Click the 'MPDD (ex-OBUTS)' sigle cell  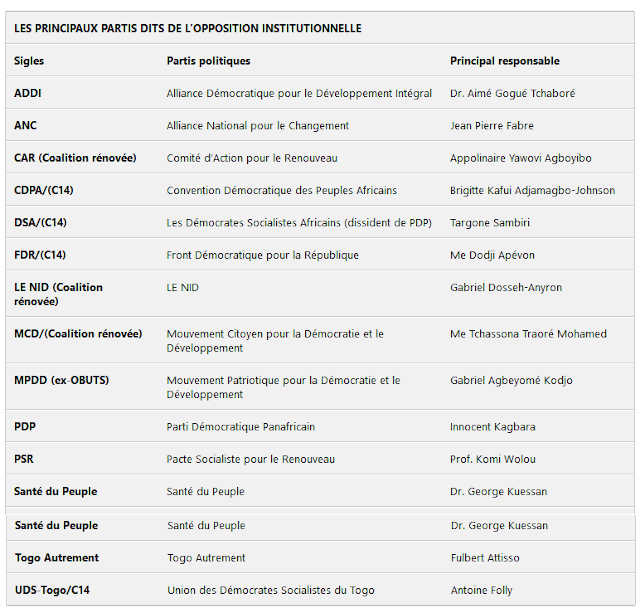[x=62, y=380]
